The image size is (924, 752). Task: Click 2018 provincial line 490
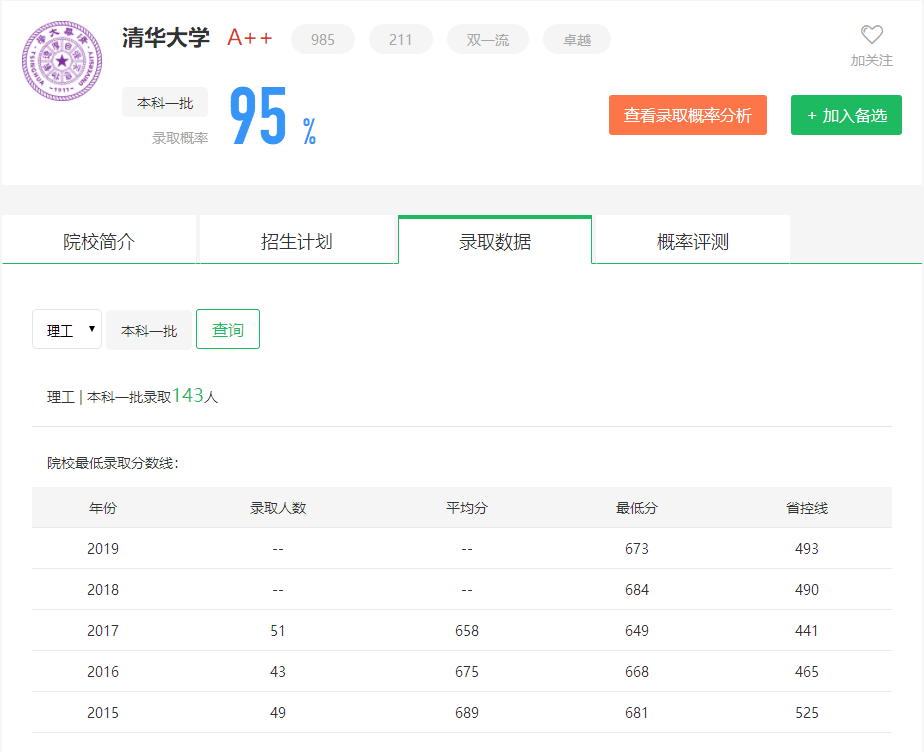tap(807, 590)
